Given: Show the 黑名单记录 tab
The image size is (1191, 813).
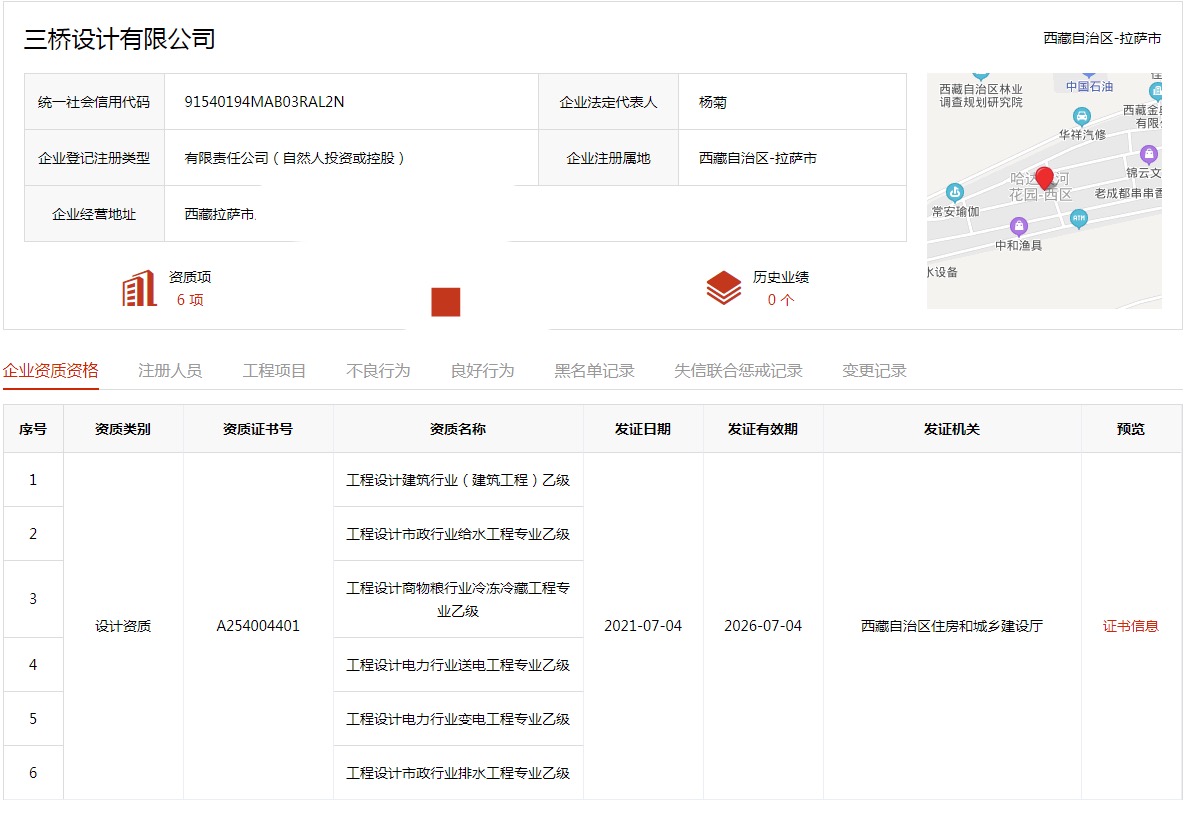Looking at the screenshot, I should click(594, 371).
